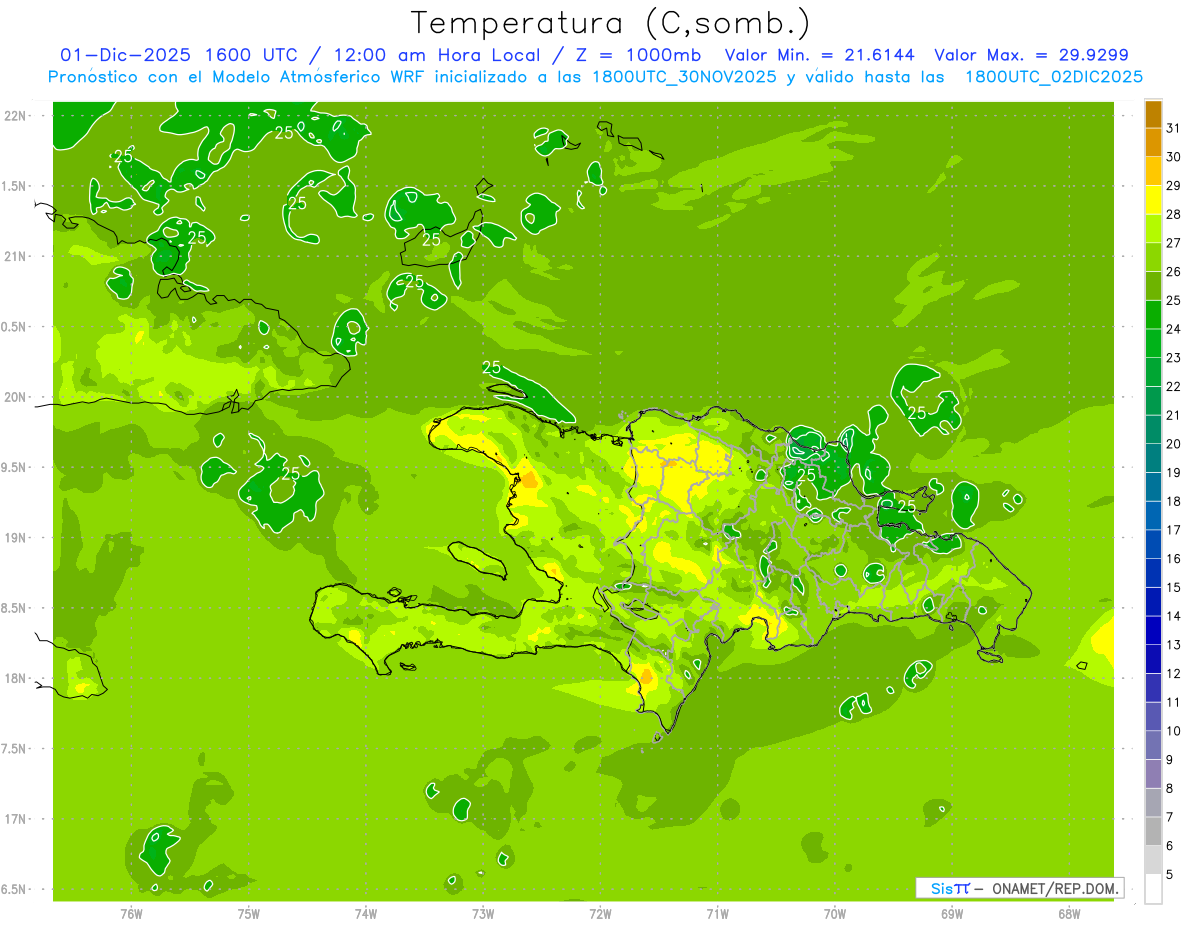Viewport: 1200px width, 927px height.
Task: Click the "74W" longitude label
Action: [x=366, y=913]
